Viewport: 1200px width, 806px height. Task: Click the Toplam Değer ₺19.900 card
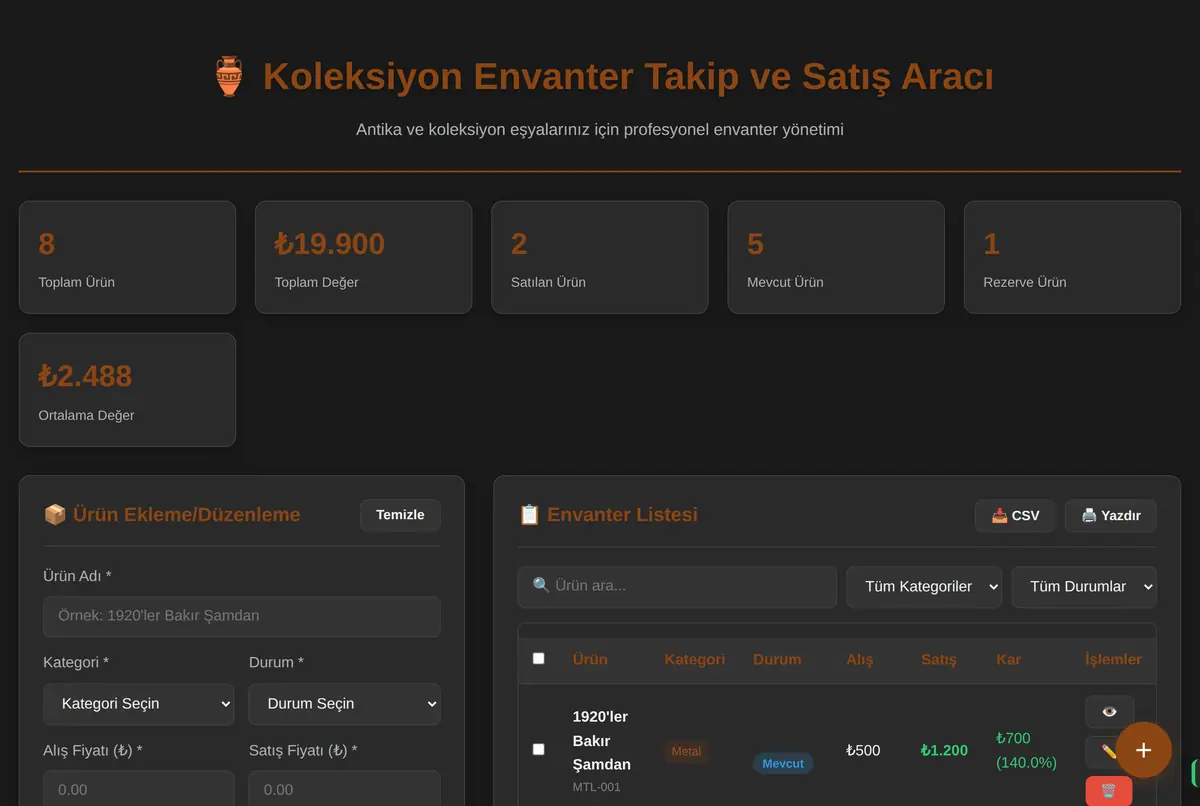click(x=363, y=258)
